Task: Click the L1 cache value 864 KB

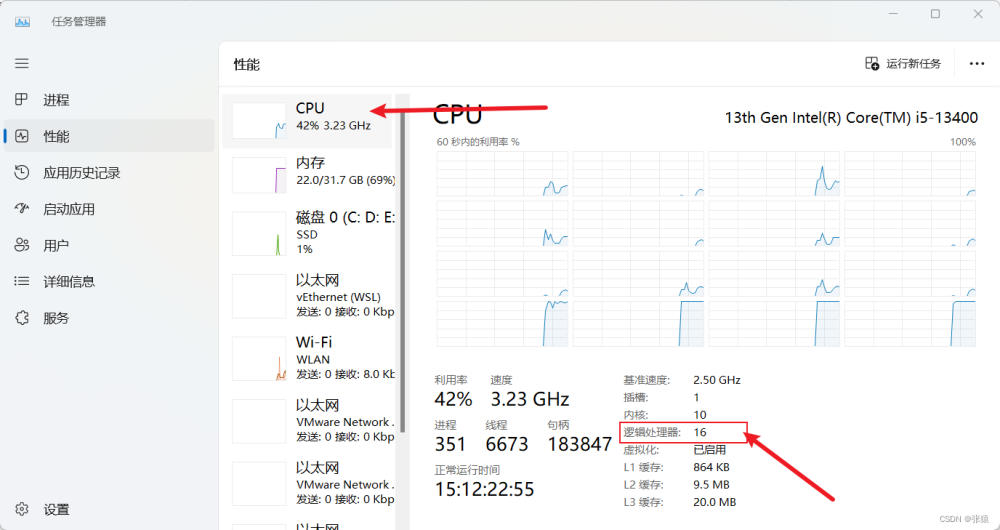Action: [x=711, y=467]
